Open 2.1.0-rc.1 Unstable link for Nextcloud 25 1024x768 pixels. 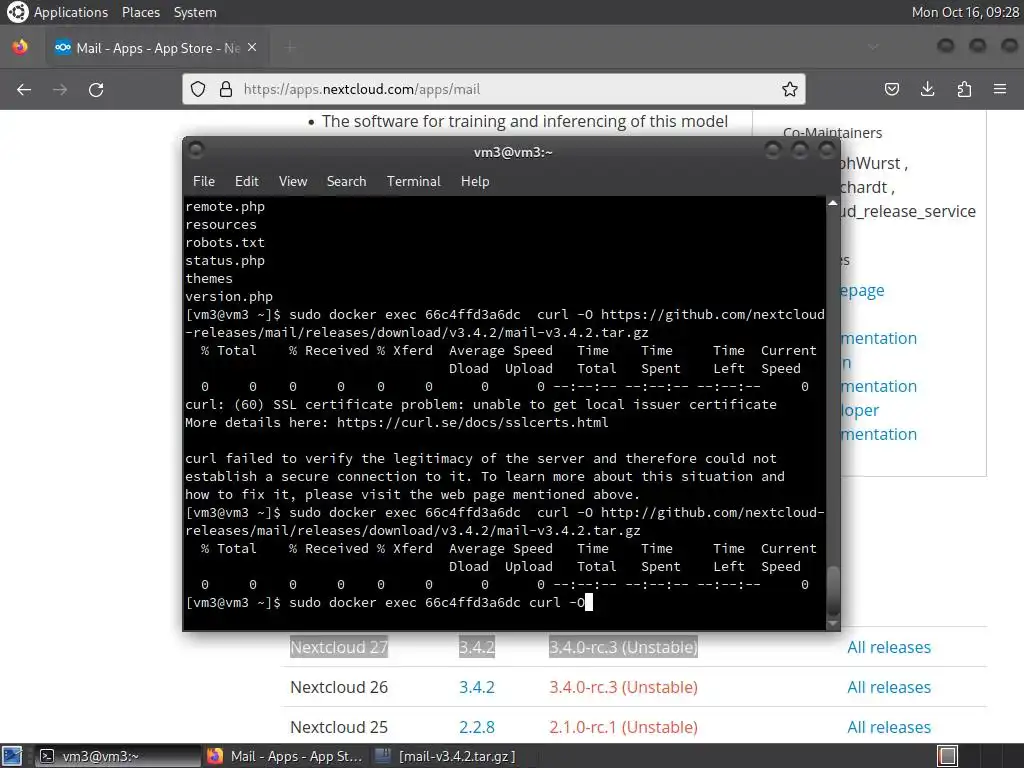point(623,727)
